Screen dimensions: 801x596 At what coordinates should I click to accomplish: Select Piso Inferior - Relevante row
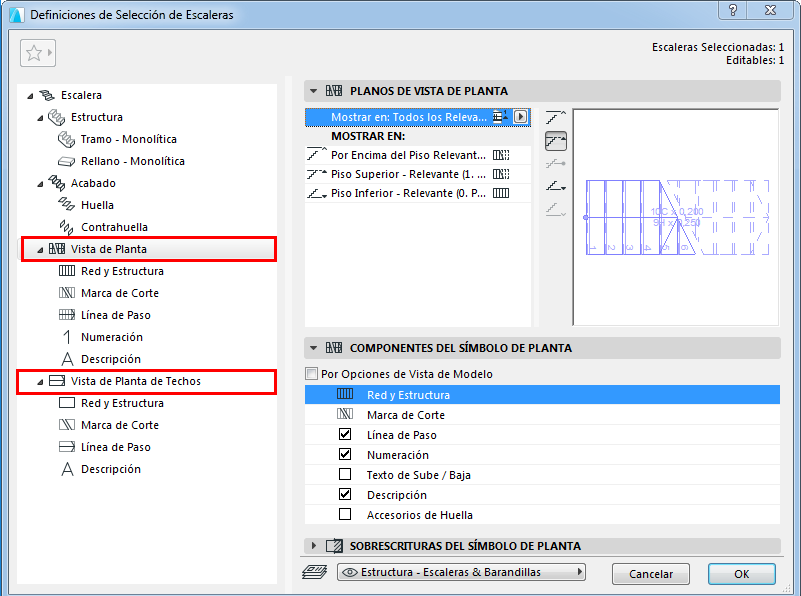click(x=418, y=193)
